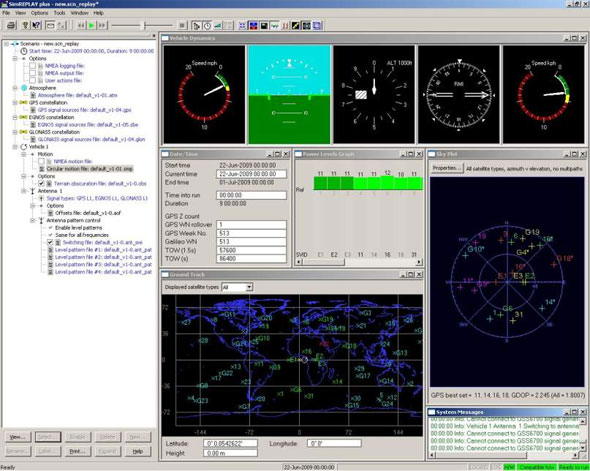Click the fast-forward playback button

102,25
